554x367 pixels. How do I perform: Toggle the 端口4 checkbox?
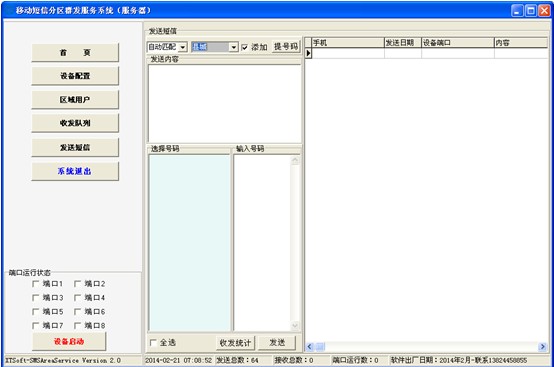pyautogui.click(x=77, y=298)
